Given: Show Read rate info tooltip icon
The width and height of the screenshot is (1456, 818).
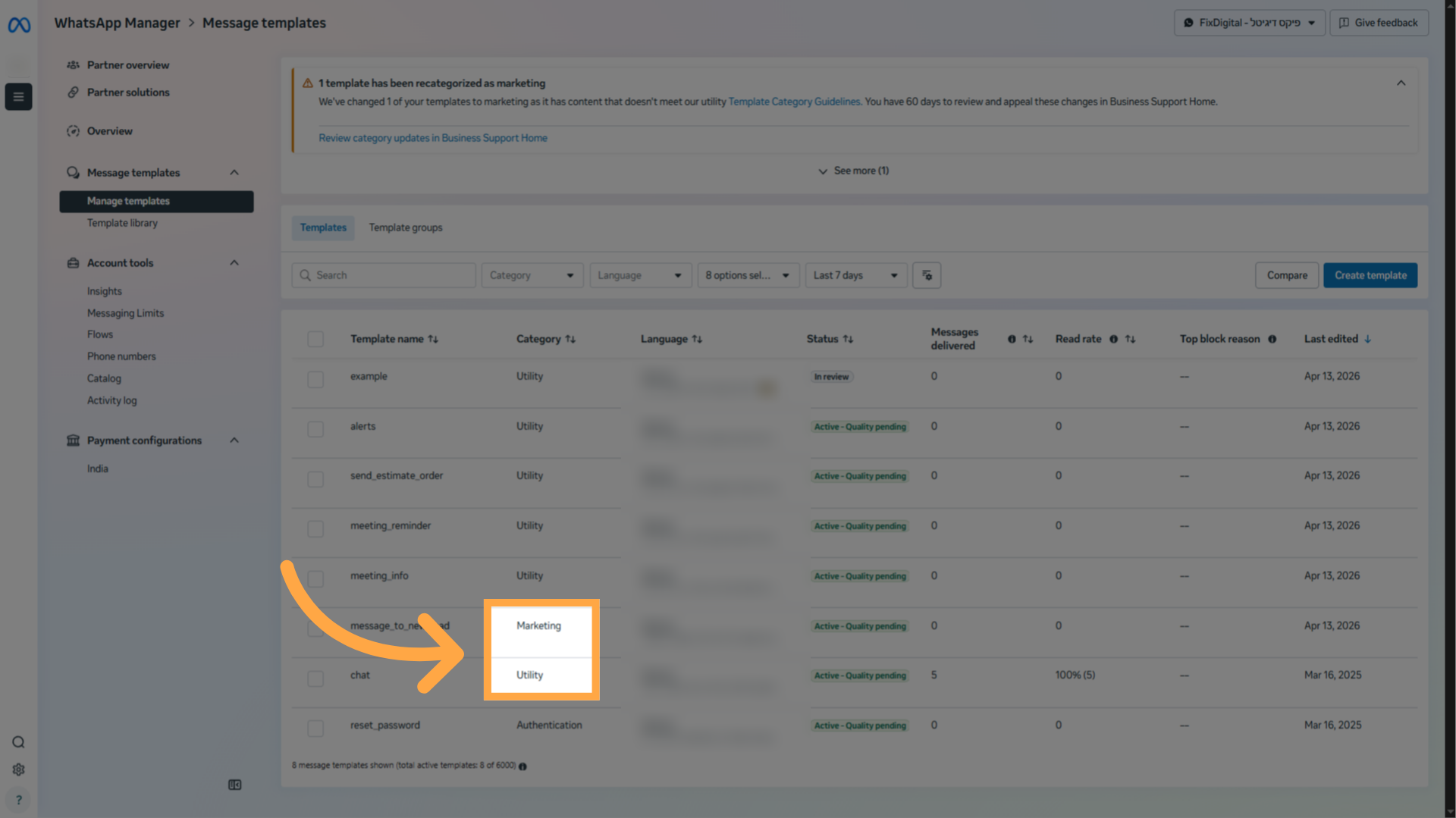Looking at the screenshot, I should coord(1113,339).
